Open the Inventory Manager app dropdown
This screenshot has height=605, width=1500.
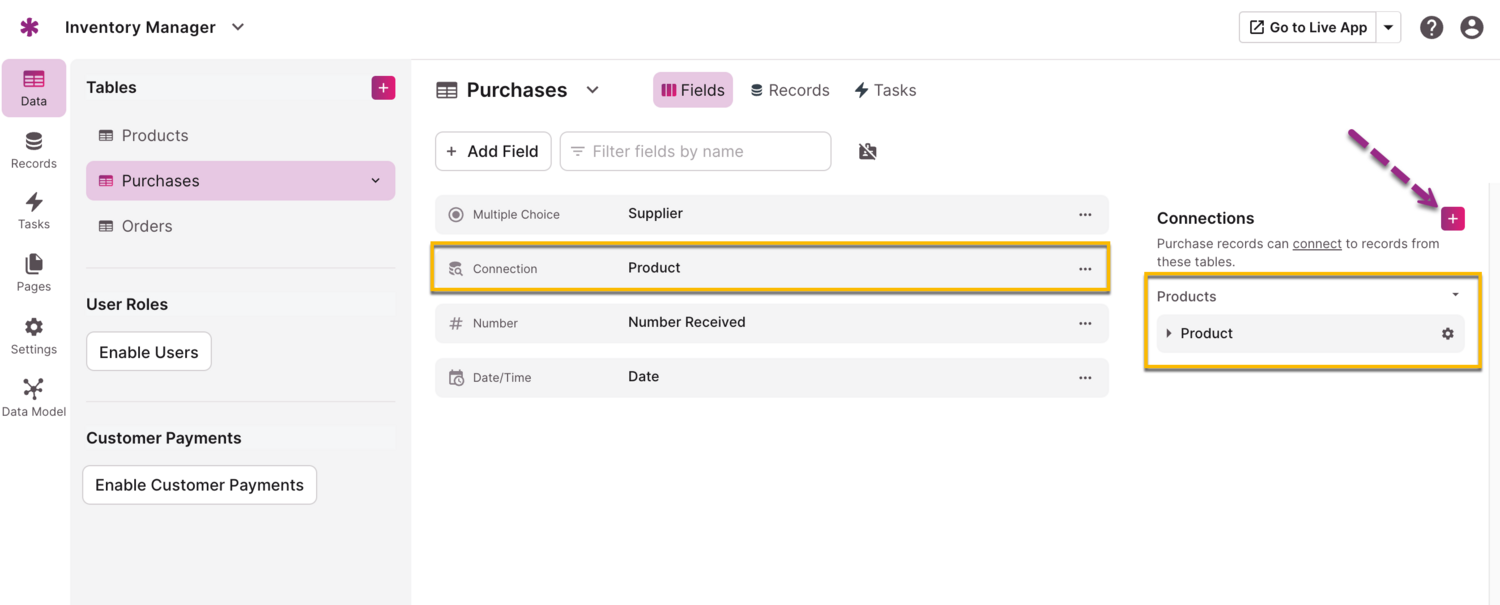click(238, 27)
